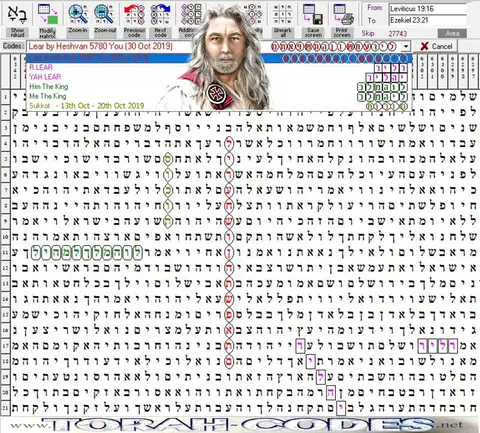The width and height of the screenshot is (480, 433).
Task: Click the red-circled letter in row 4
Action: point(229,143)
